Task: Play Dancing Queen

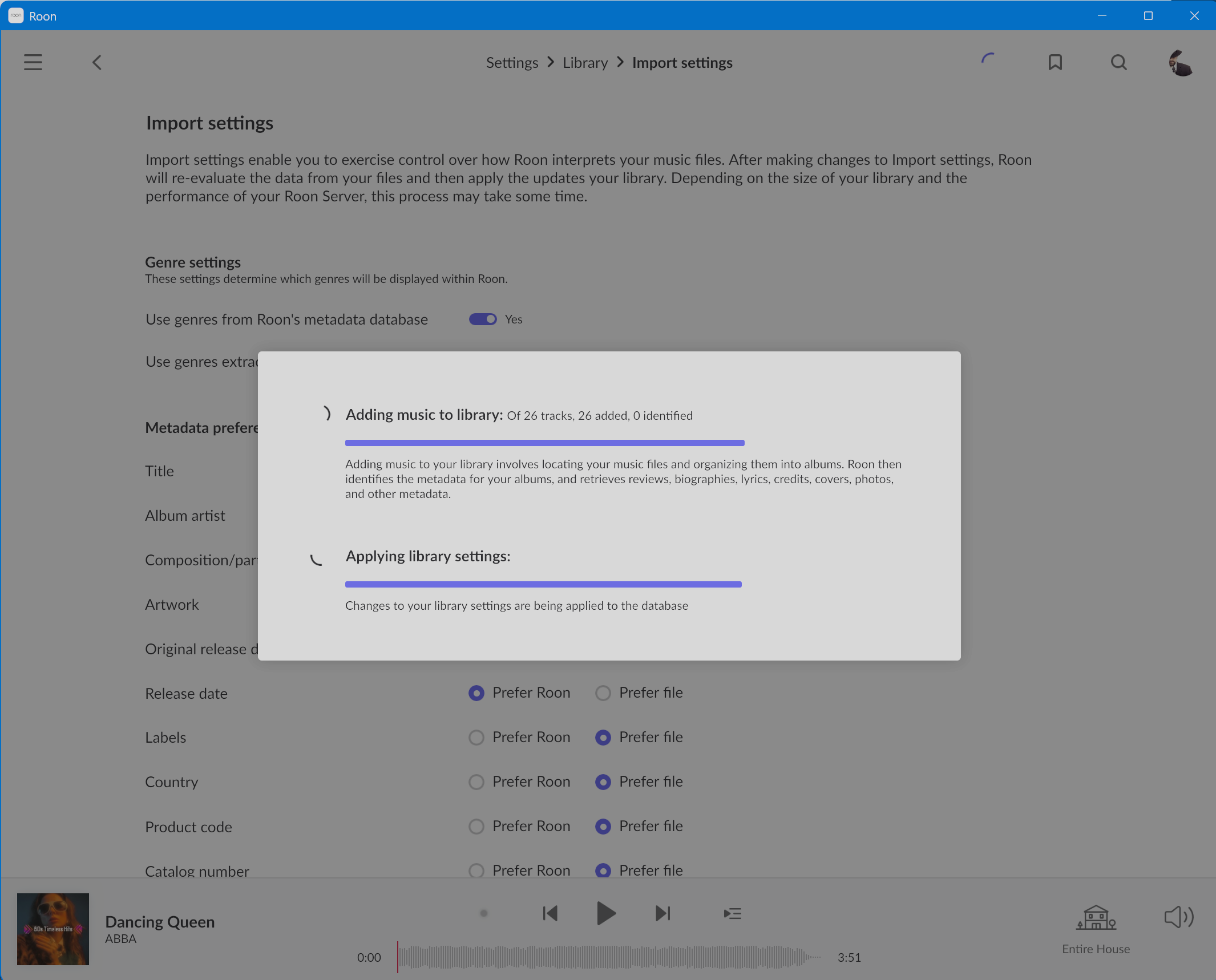Action: [x=605, y=913]
